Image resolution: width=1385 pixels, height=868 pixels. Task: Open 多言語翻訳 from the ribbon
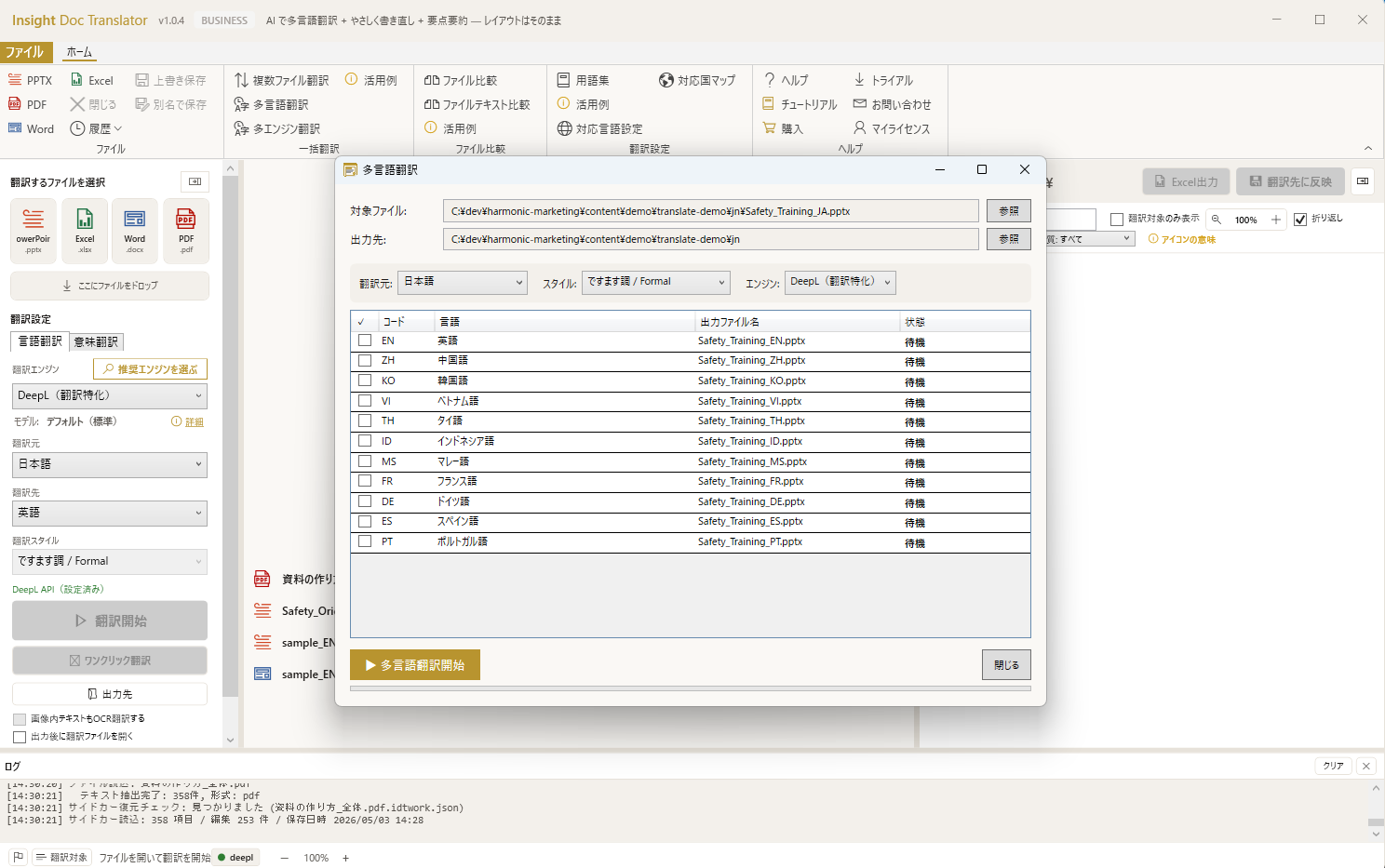(271, 104)
